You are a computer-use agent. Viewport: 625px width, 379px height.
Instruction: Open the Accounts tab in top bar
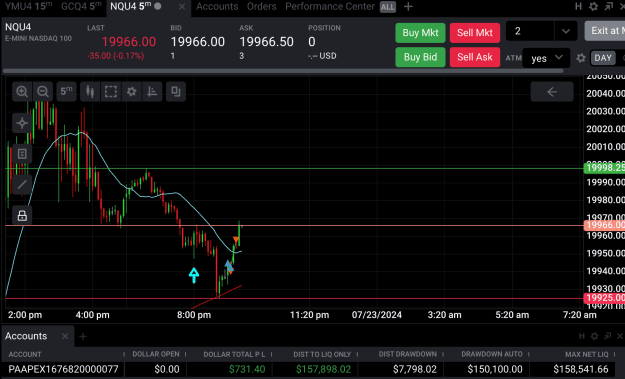pyautogui.click(x=217, y=6)
